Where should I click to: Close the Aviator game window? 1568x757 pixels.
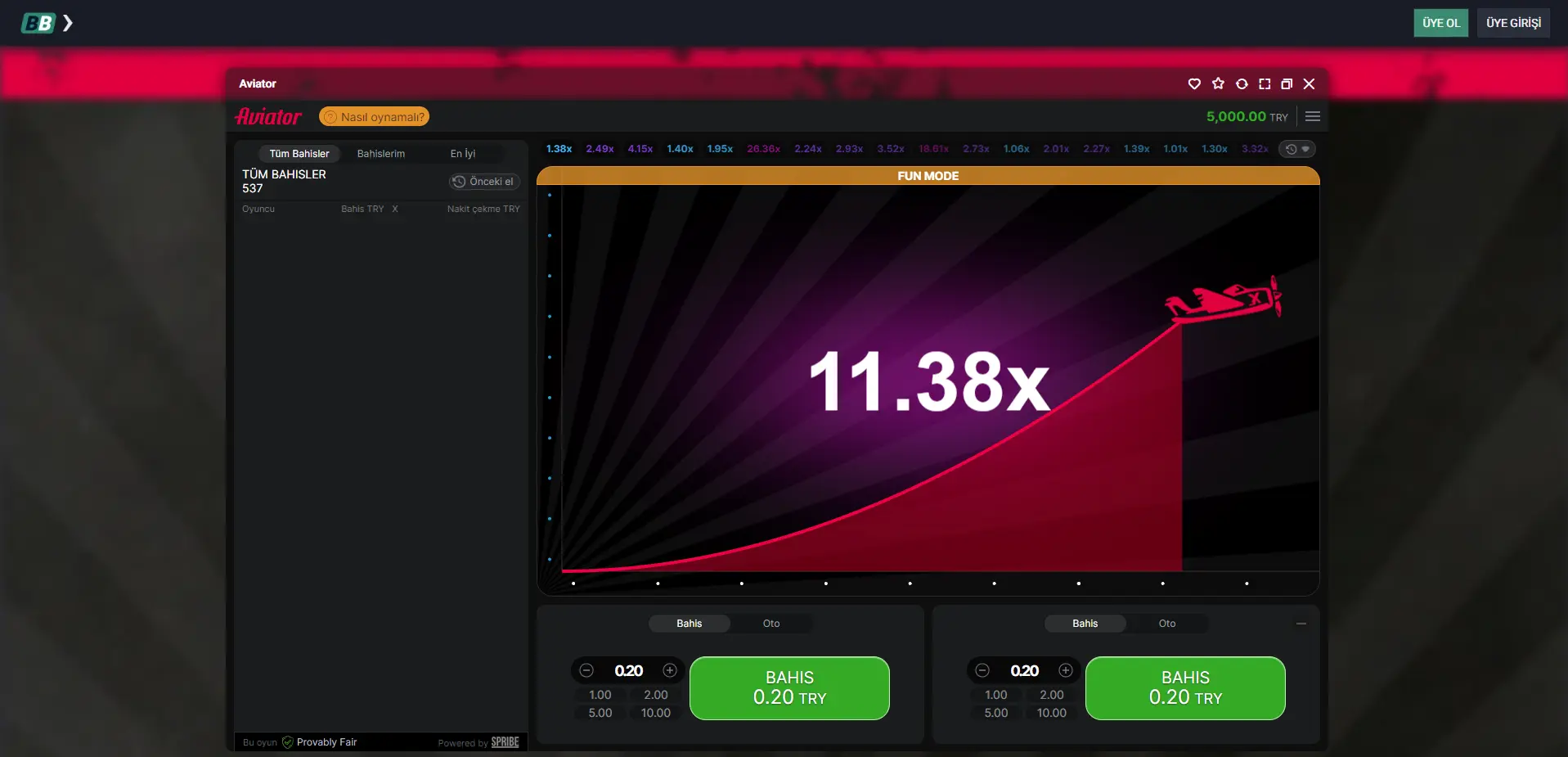(1309, 83)
